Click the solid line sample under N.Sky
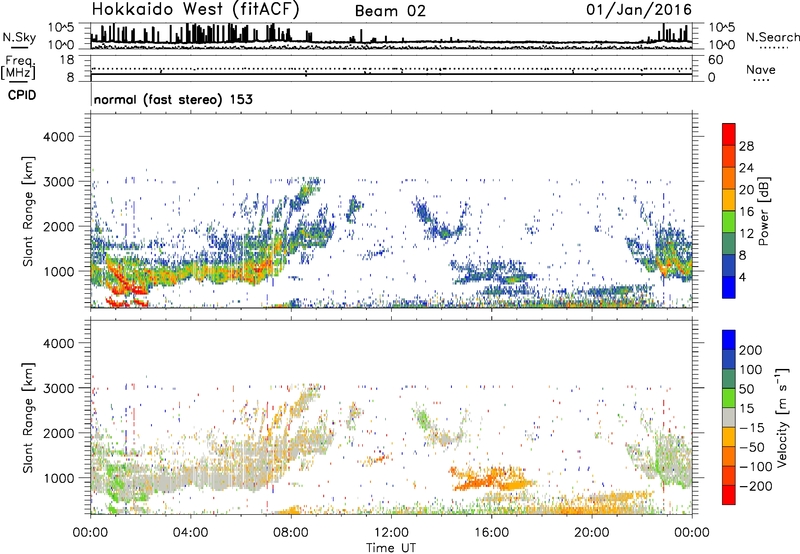Image resolution: width=800 pixels, height=554 pixels. point(19,47)
